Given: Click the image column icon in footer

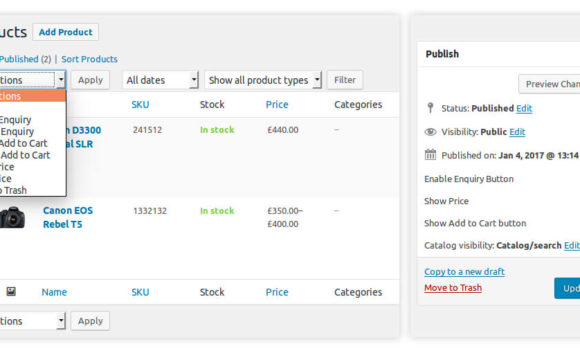Looking at the screenshot, I should (x=11, y=292).
